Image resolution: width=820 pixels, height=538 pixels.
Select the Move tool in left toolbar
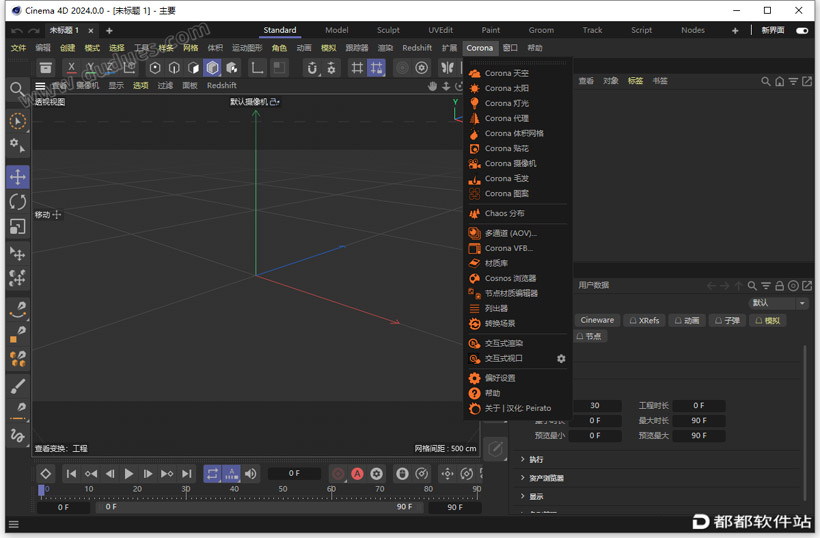pyautogui.click(x=18, y=177)
